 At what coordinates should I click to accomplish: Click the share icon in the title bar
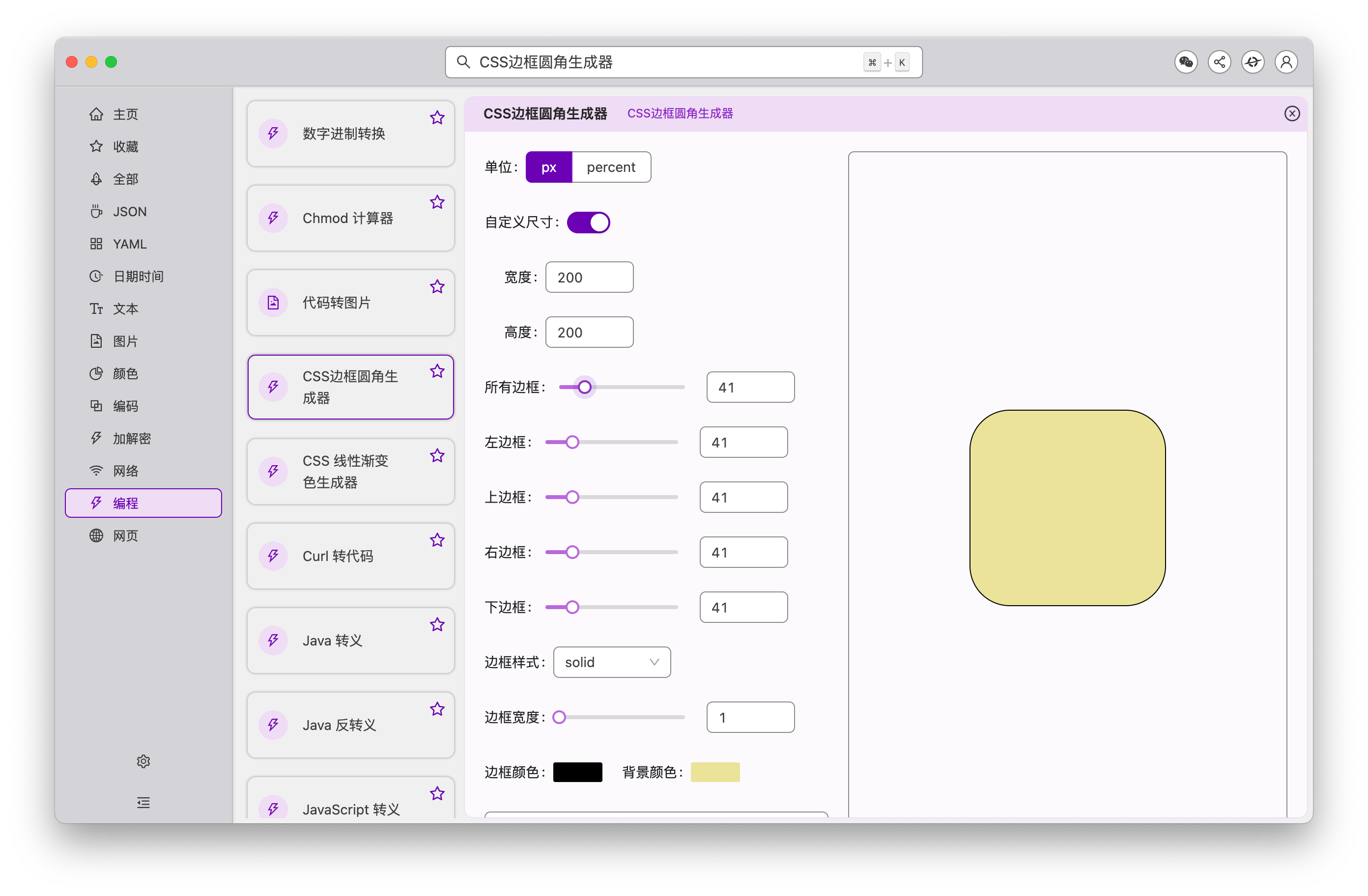(x=1219, y=62)
